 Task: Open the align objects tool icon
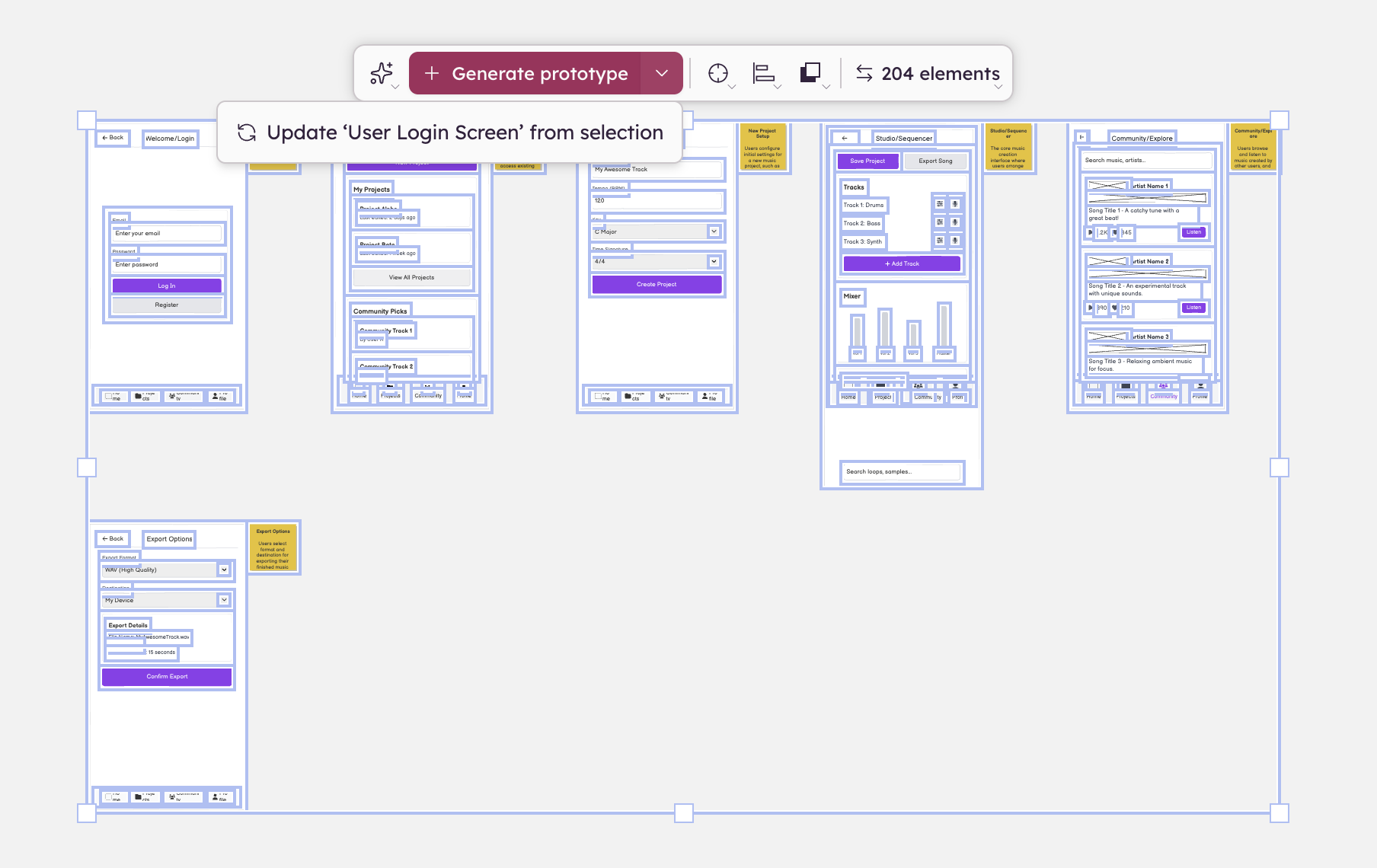(x=763, y=73)
